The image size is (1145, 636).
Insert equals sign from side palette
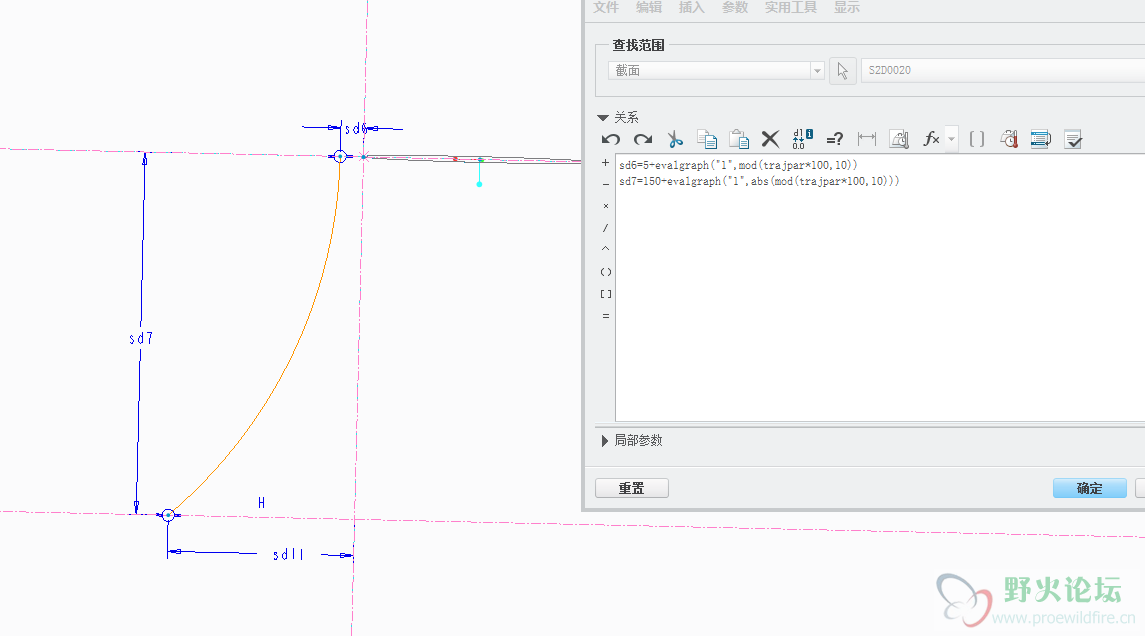click(605, 316)
